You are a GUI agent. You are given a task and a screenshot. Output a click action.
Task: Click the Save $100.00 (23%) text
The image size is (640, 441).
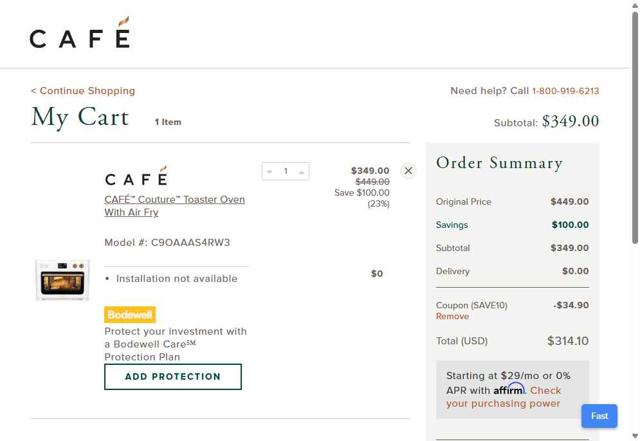point(362,198)
